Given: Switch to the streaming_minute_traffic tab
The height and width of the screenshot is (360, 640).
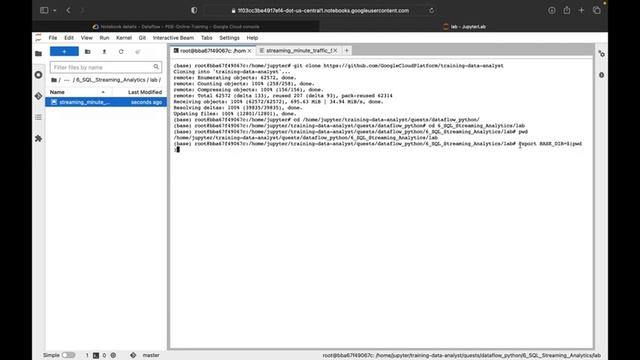Looking at the screenshot, I should (298, 51).
